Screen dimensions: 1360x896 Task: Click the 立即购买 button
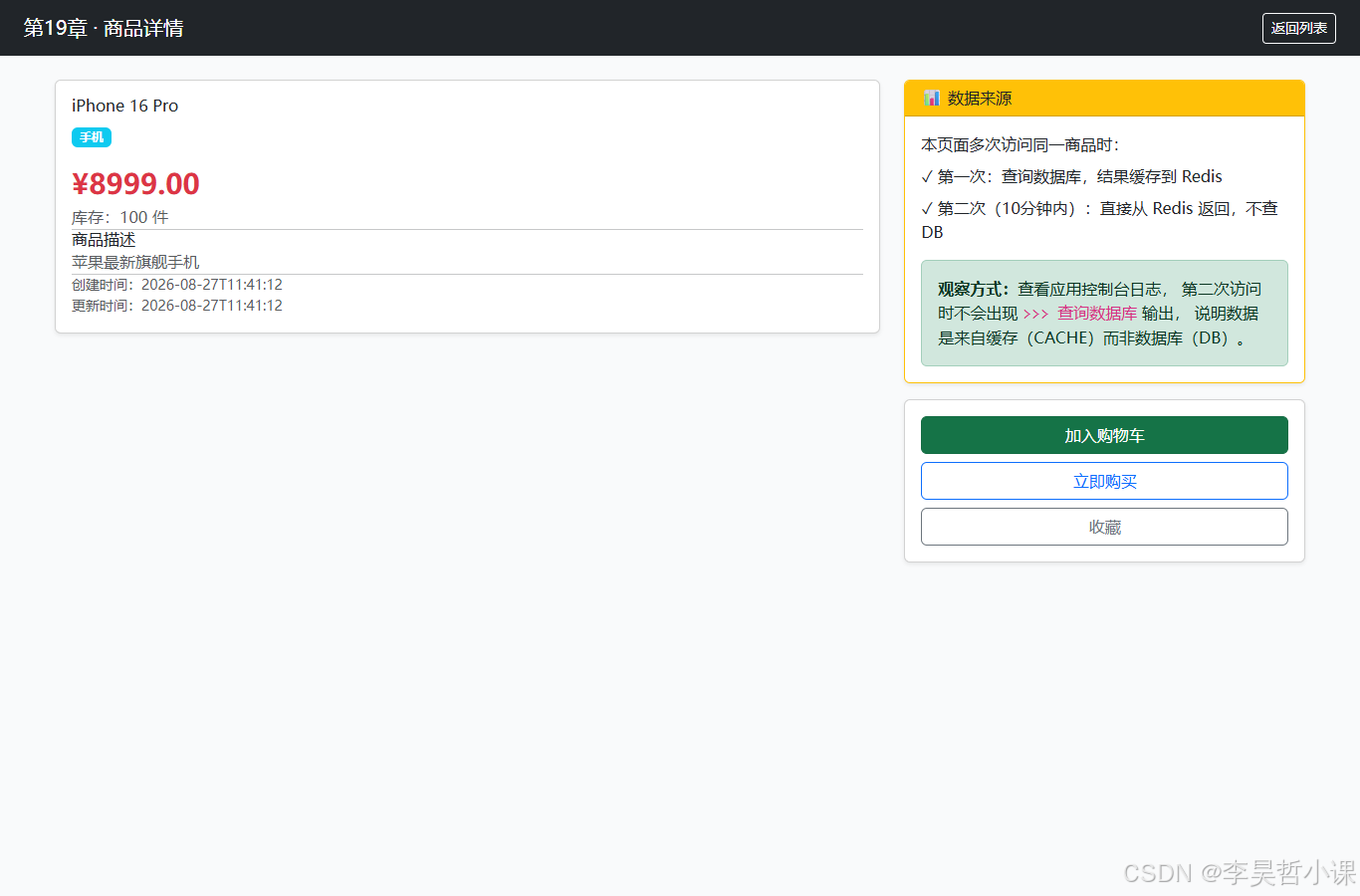click(x=1104, y=481)
